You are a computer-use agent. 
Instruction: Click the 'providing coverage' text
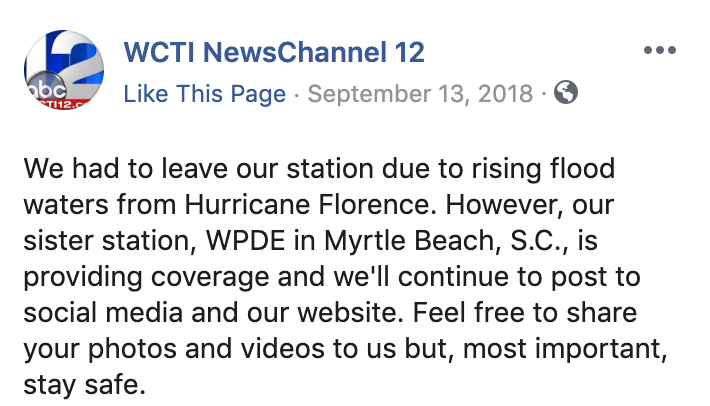click(146, 277)
